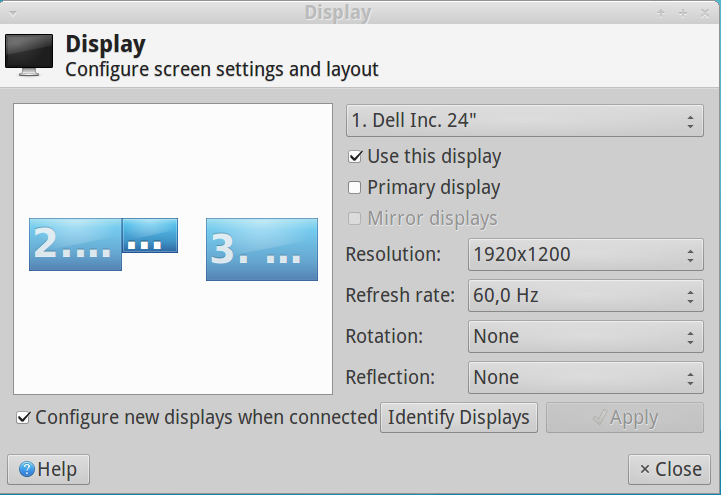Toggle Configure new displays when connected
The width and height of the screenshot is (721, 495).
pos(23,417)
